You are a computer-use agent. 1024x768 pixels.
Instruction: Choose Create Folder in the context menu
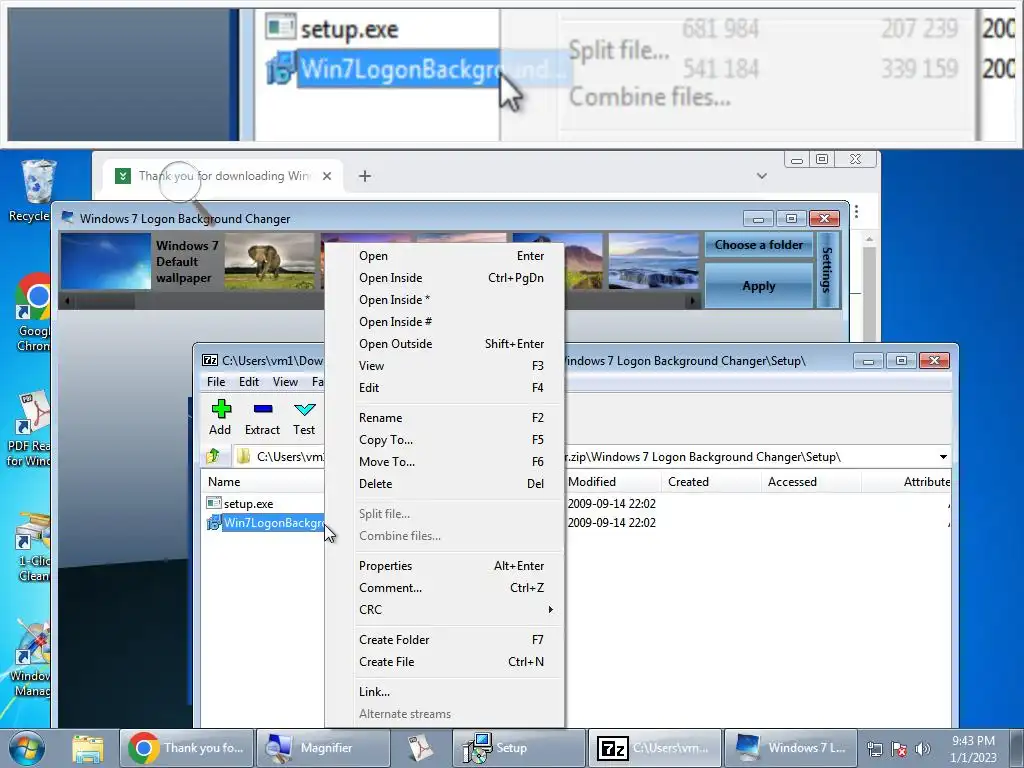click(x=445, y=640)
